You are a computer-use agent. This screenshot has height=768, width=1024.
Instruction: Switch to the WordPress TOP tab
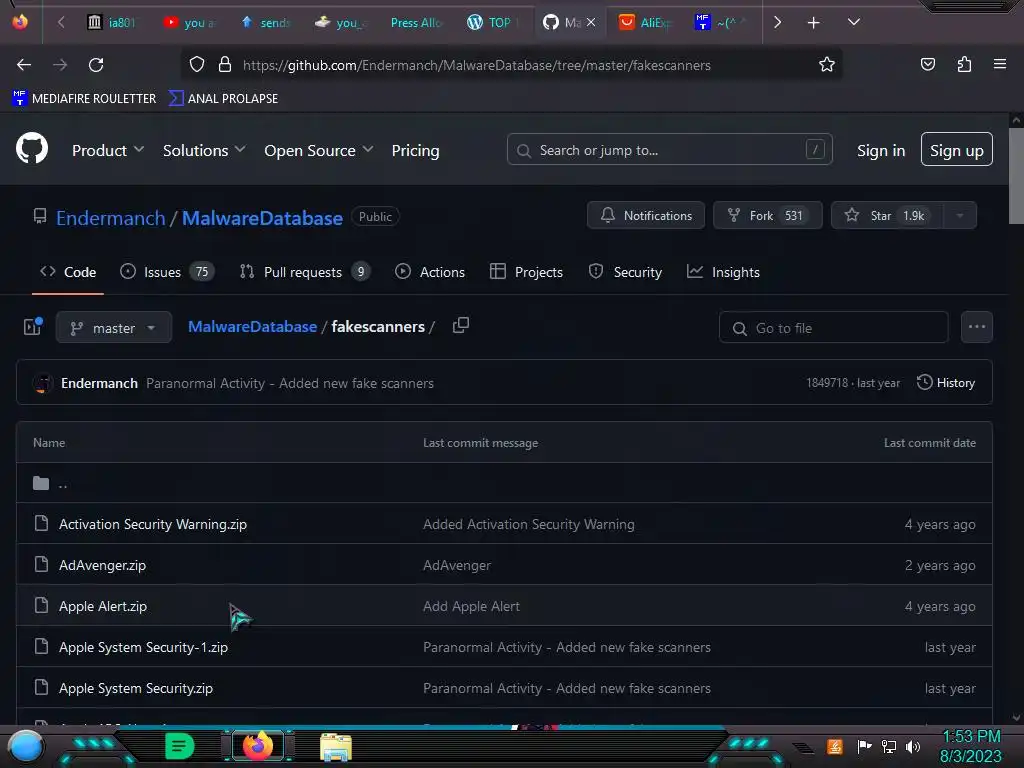pyautogui.click(x=492, y=22)
